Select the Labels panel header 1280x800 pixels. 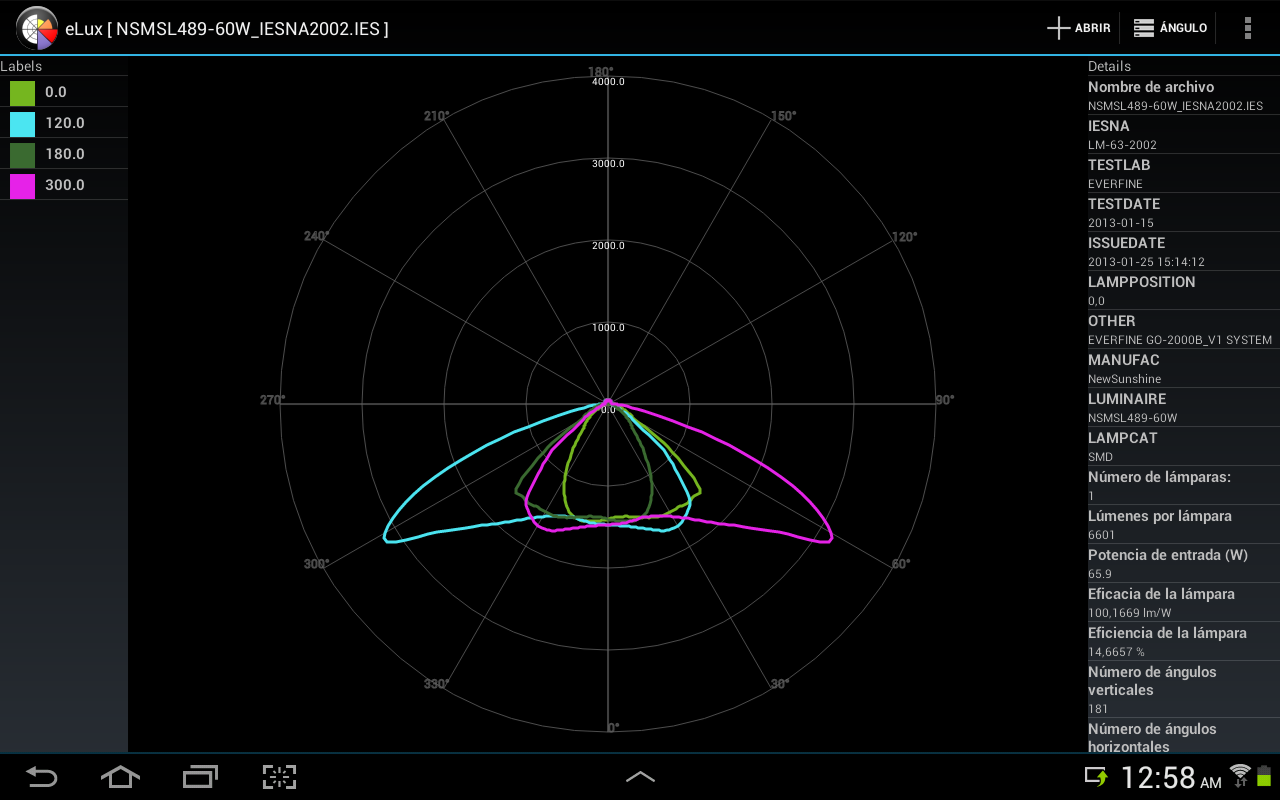click(22, 66)
